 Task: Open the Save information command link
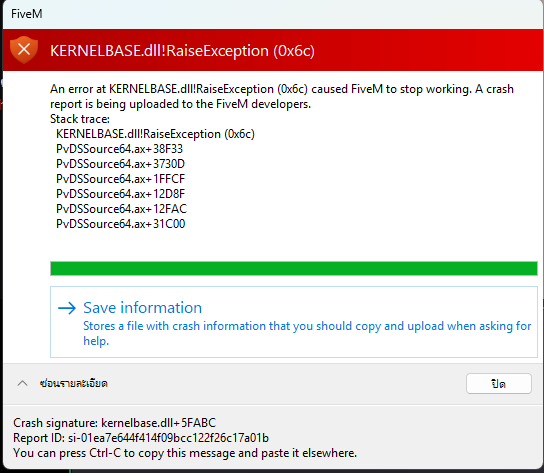click(294, 322)
